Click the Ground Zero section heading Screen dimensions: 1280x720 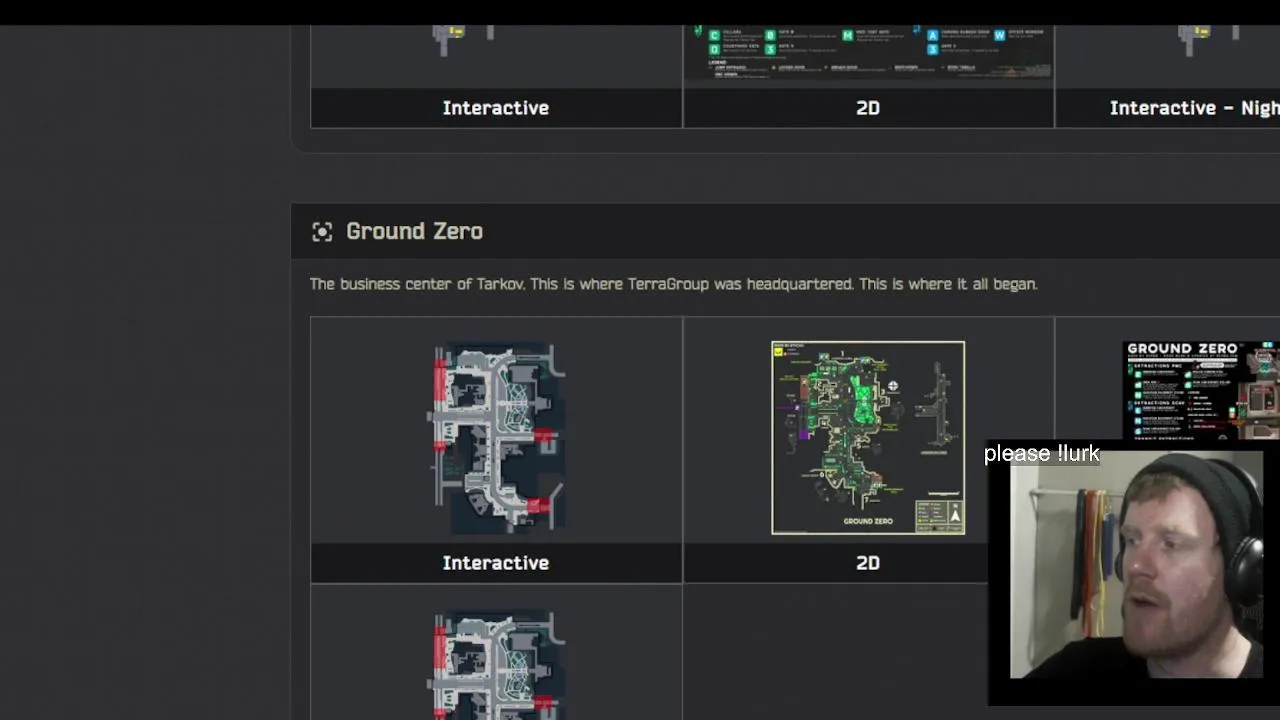tap(414, 231)
